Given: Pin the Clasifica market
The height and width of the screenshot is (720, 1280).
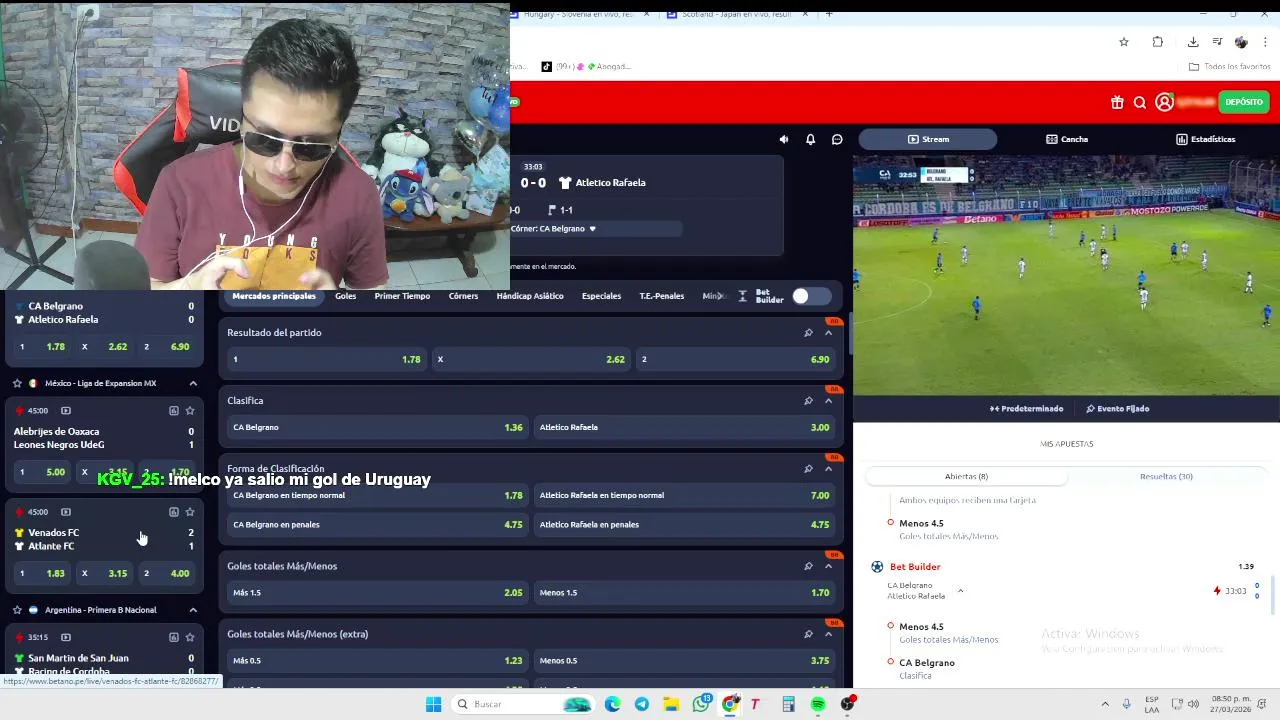Looking at the screenshot, I should point(808,400).
